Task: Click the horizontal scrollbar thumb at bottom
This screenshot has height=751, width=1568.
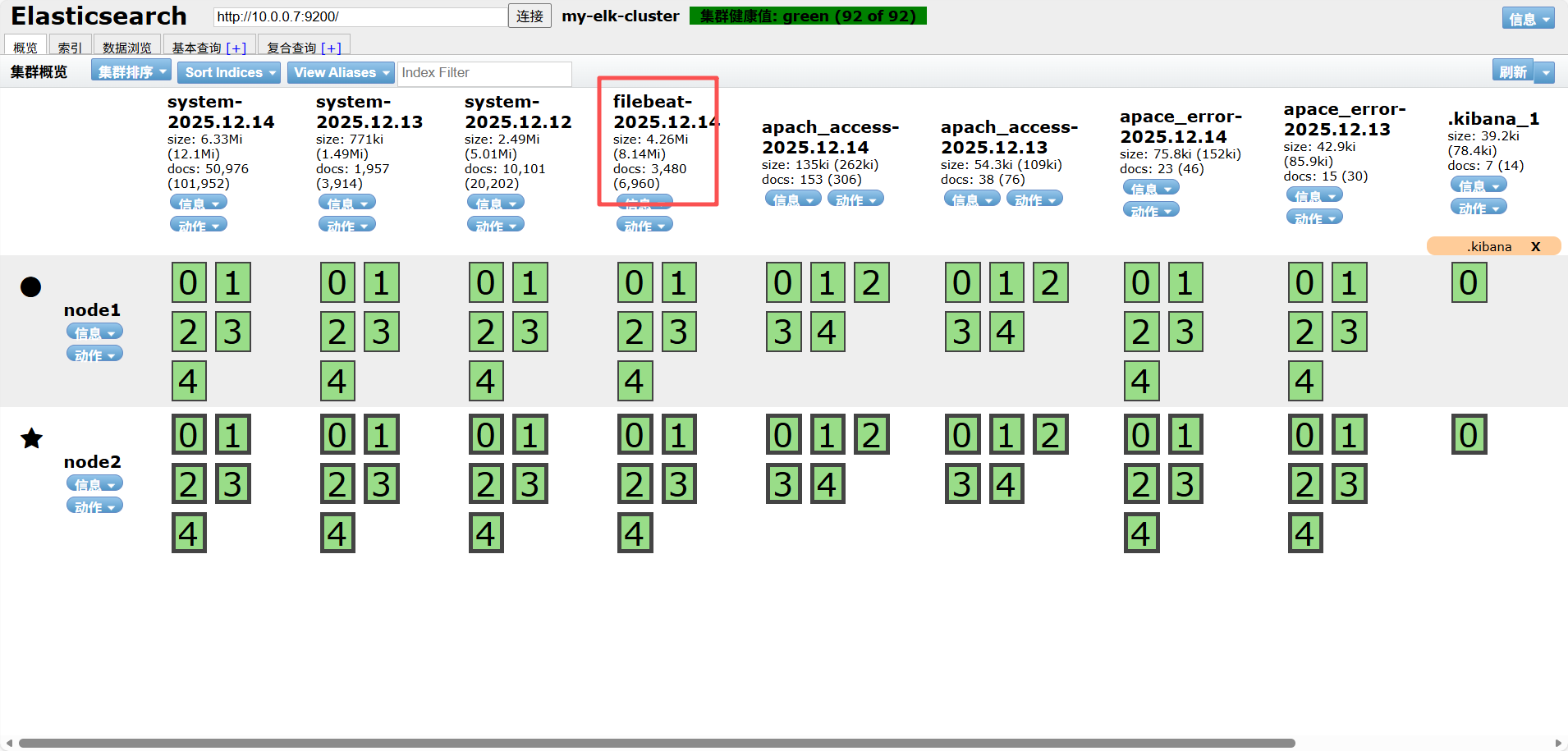Action: [657, 743]
